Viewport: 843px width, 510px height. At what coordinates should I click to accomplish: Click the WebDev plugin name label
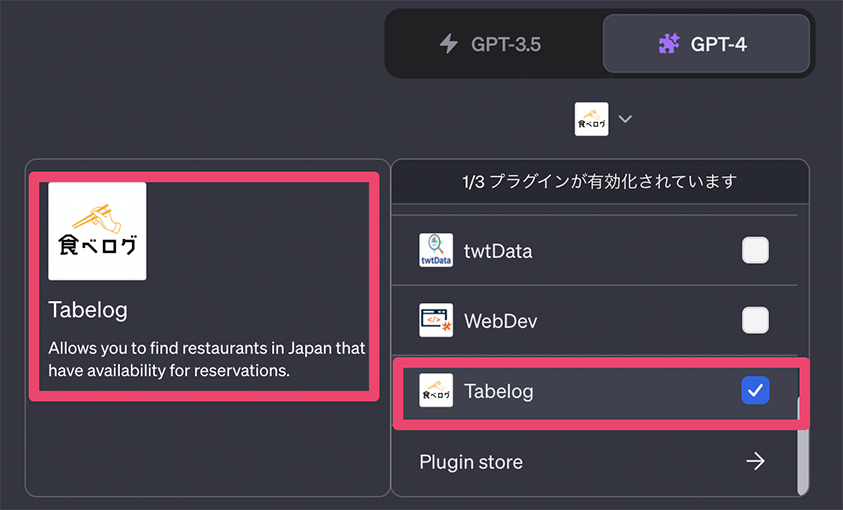[501, 321]
